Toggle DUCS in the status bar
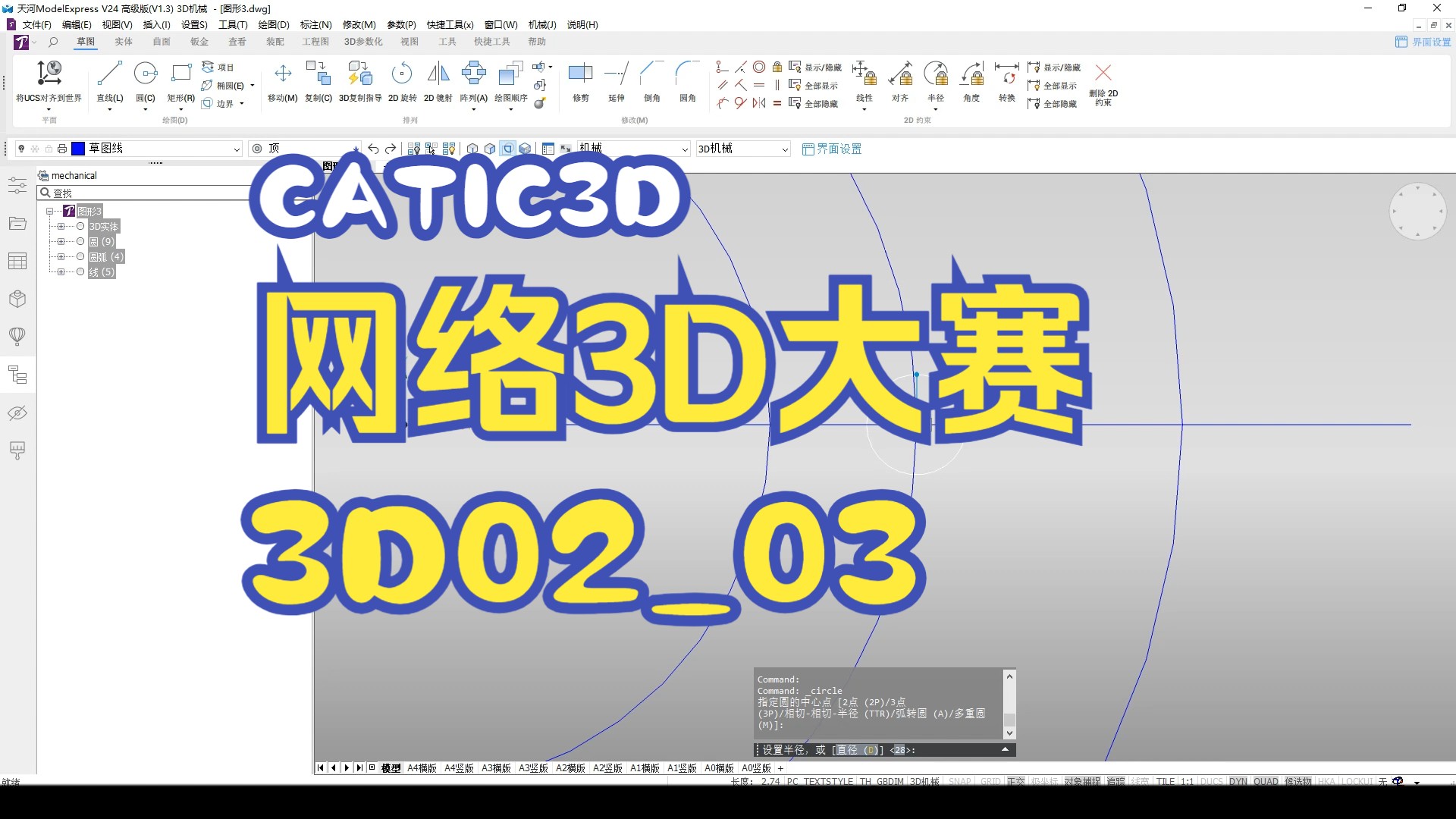The height and width of the screenshot is (819, 1456). 1212,781
